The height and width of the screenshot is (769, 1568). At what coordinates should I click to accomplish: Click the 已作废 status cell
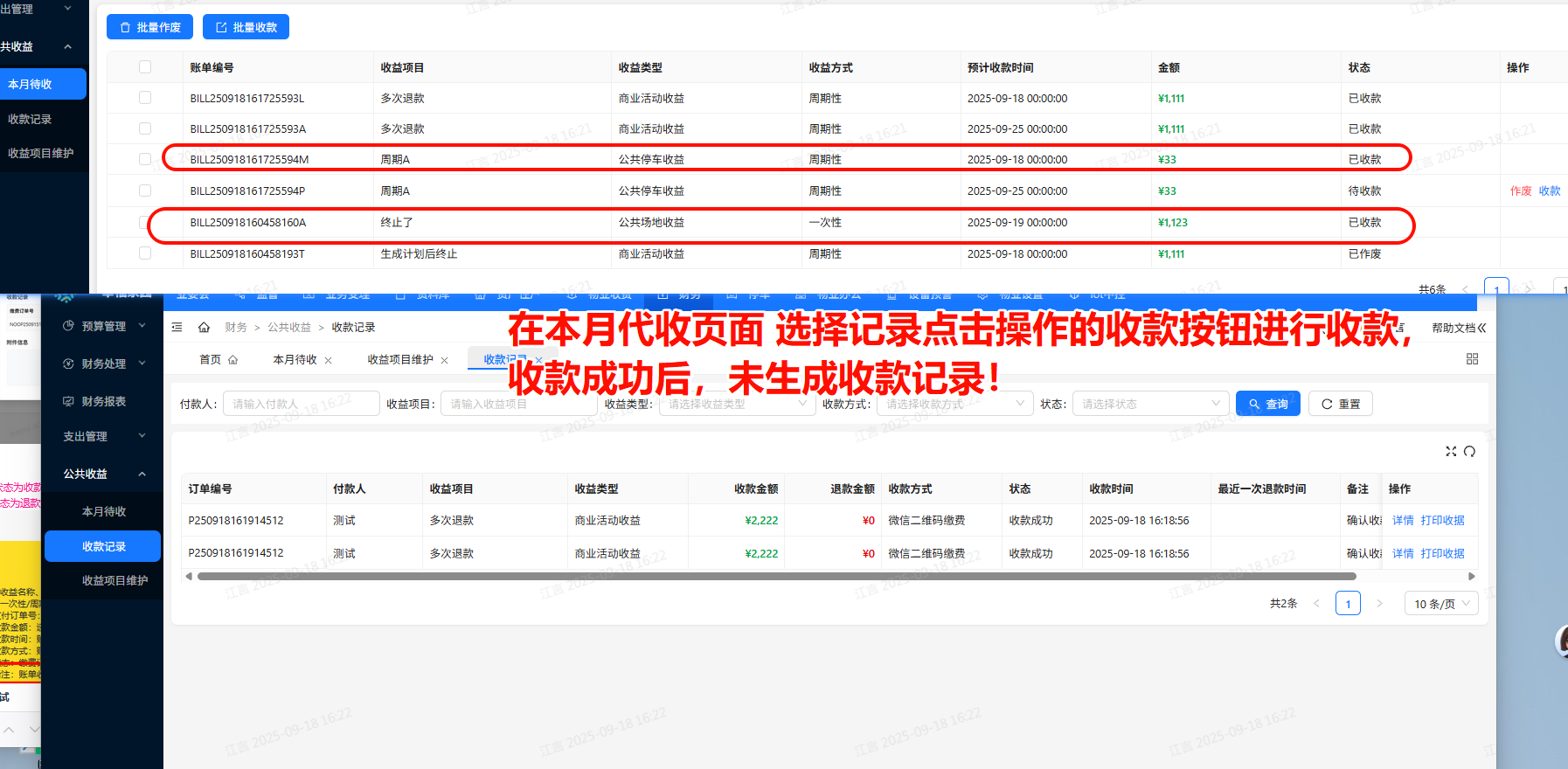[1364, 253]
